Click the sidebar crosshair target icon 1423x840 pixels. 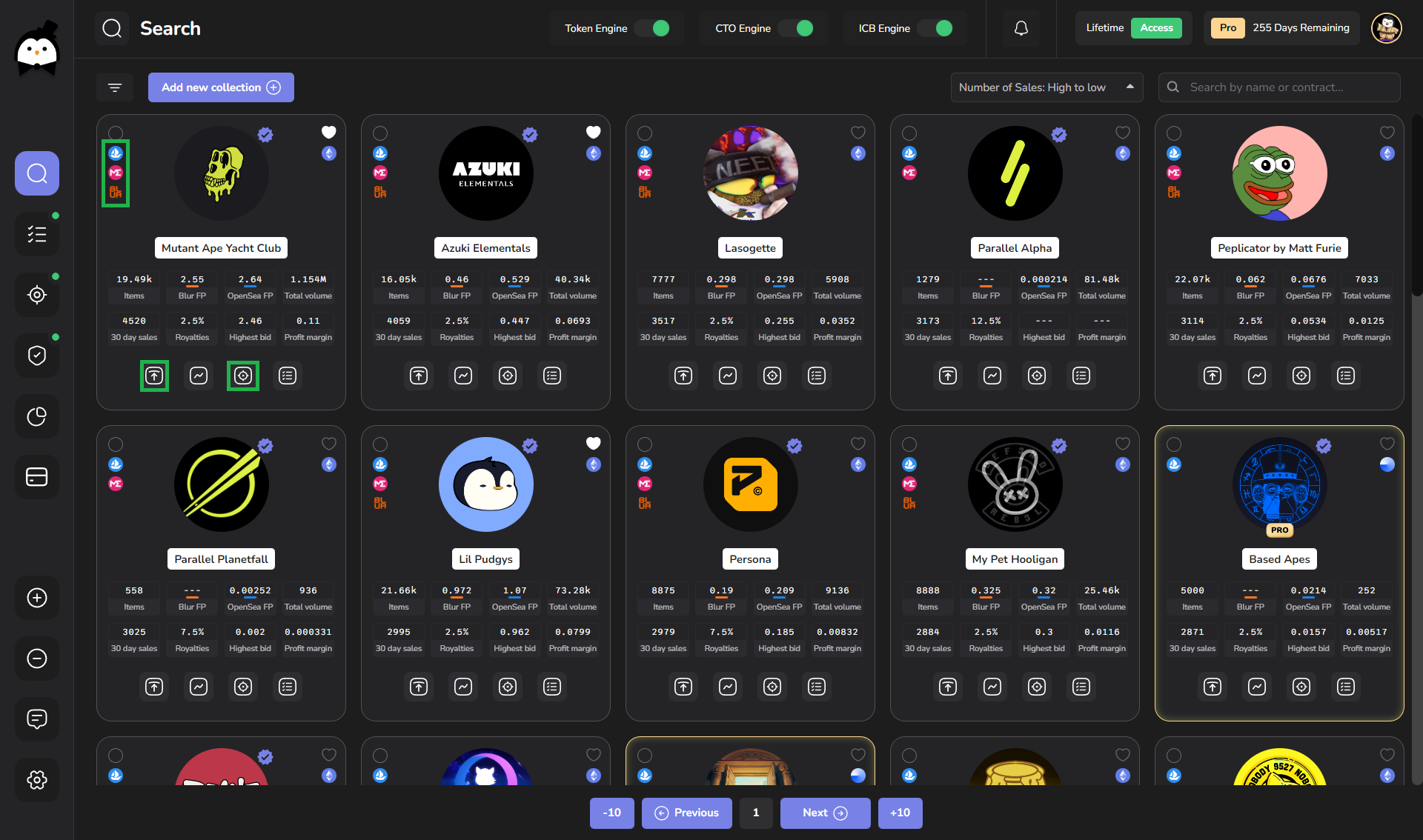[37, 295]
